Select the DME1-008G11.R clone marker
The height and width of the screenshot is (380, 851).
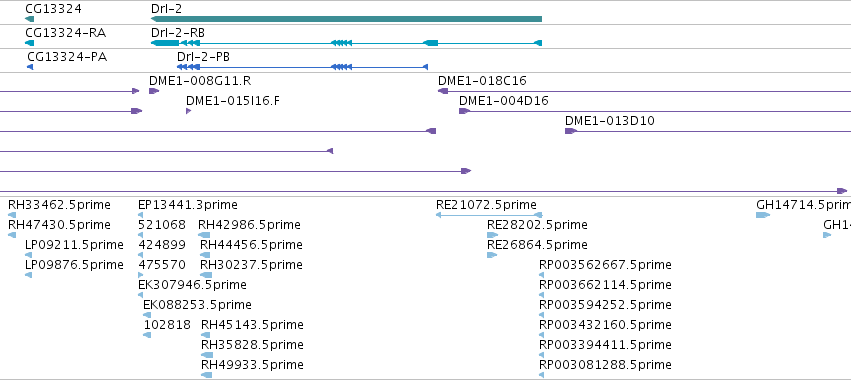point(154,91)
